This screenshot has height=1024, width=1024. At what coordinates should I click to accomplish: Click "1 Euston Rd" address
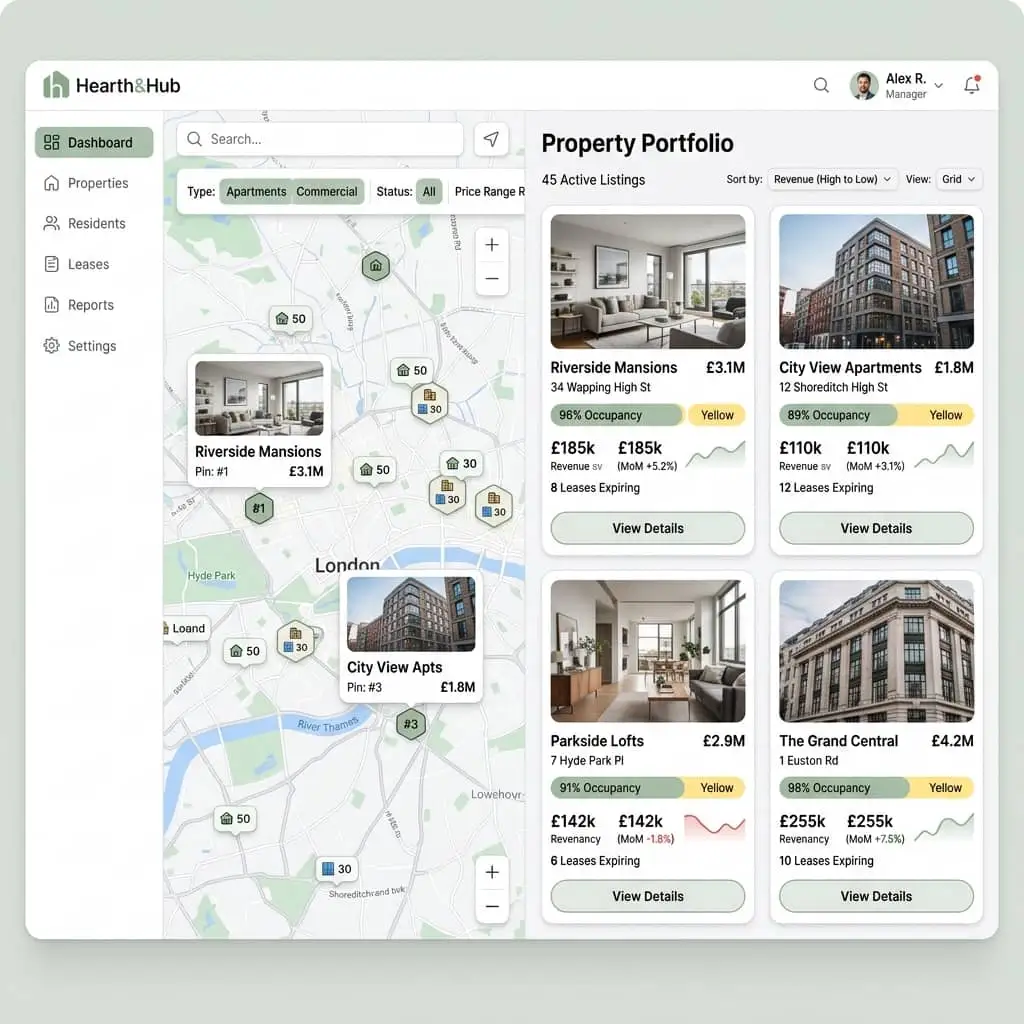click(x=808, y=760)
